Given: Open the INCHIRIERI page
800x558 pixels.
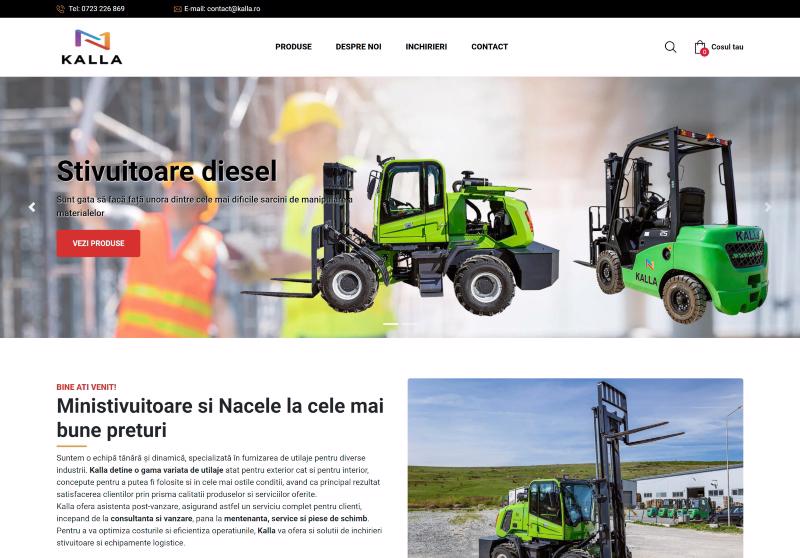Looking at the screenshot, I should tap(426, 47).
